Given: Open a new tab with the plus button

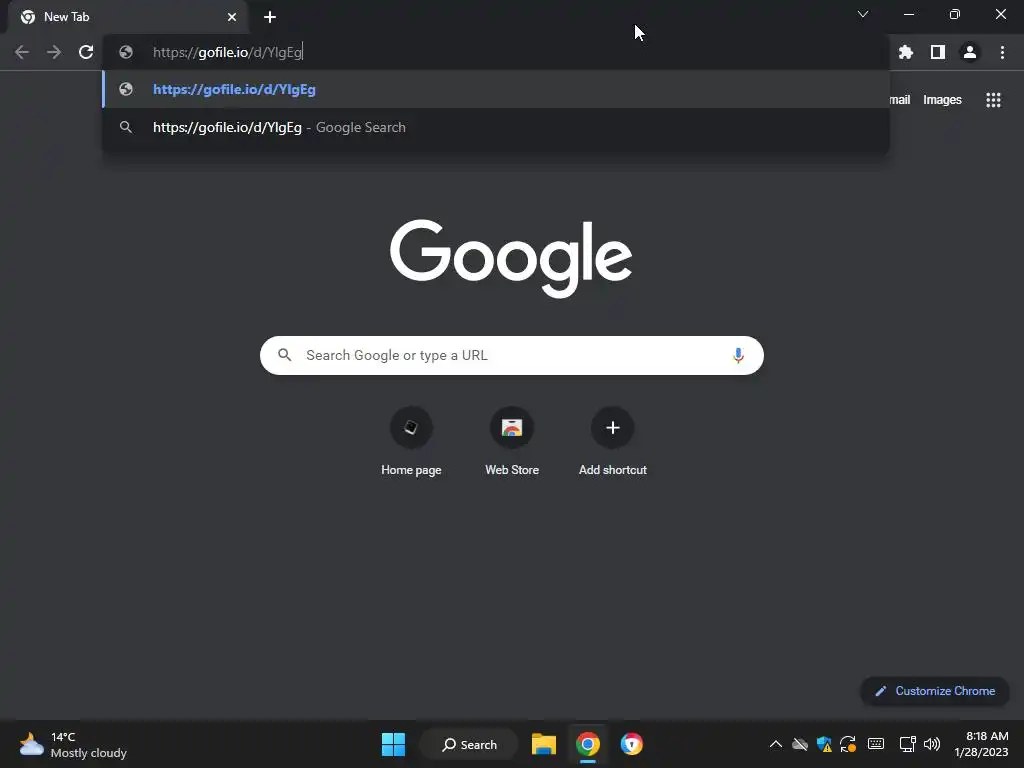Looking at the screenshot, I should 270,17.
